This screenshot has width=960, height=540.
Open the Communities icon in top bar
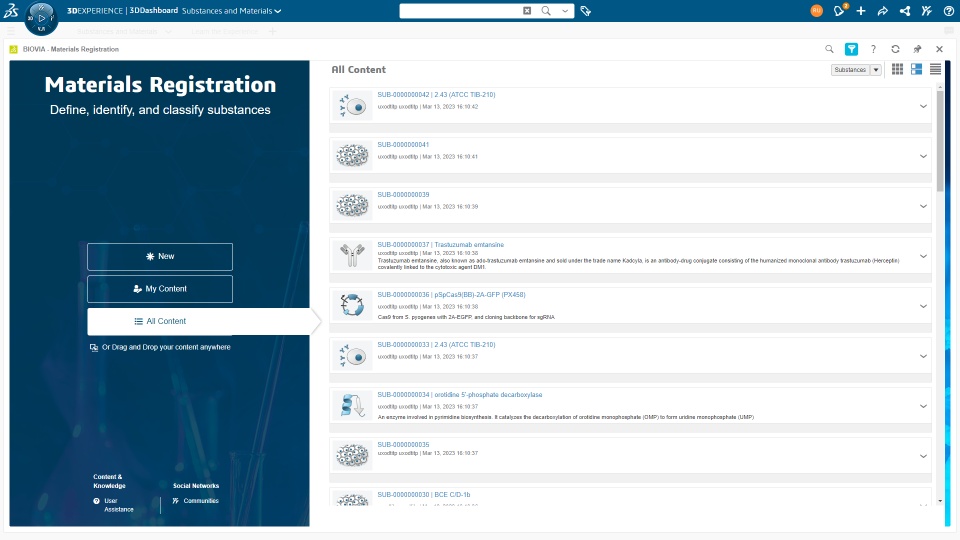click(926, 11)
